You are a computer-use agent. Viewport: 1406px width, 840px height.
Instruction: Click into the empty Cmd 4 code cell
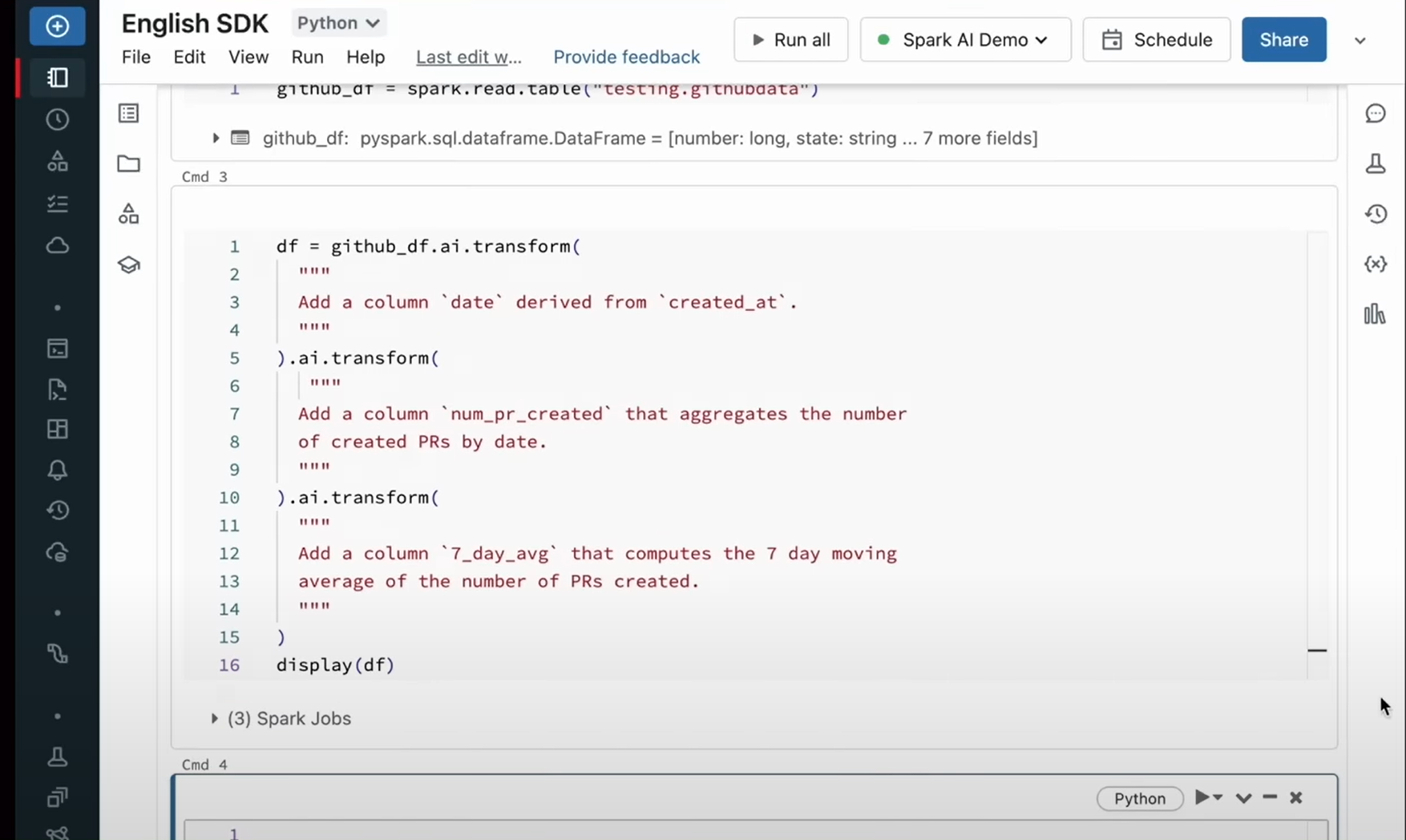[721, 830]
